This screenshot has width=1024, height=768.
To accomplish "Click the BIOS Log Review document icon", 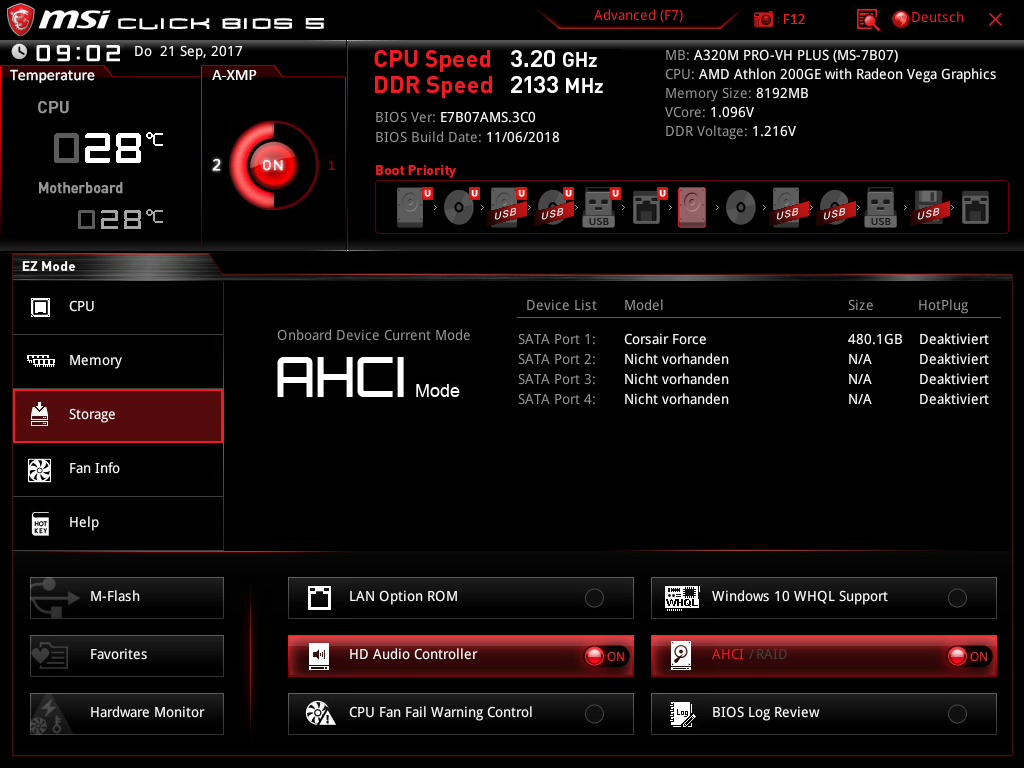I will coord(682,714).
